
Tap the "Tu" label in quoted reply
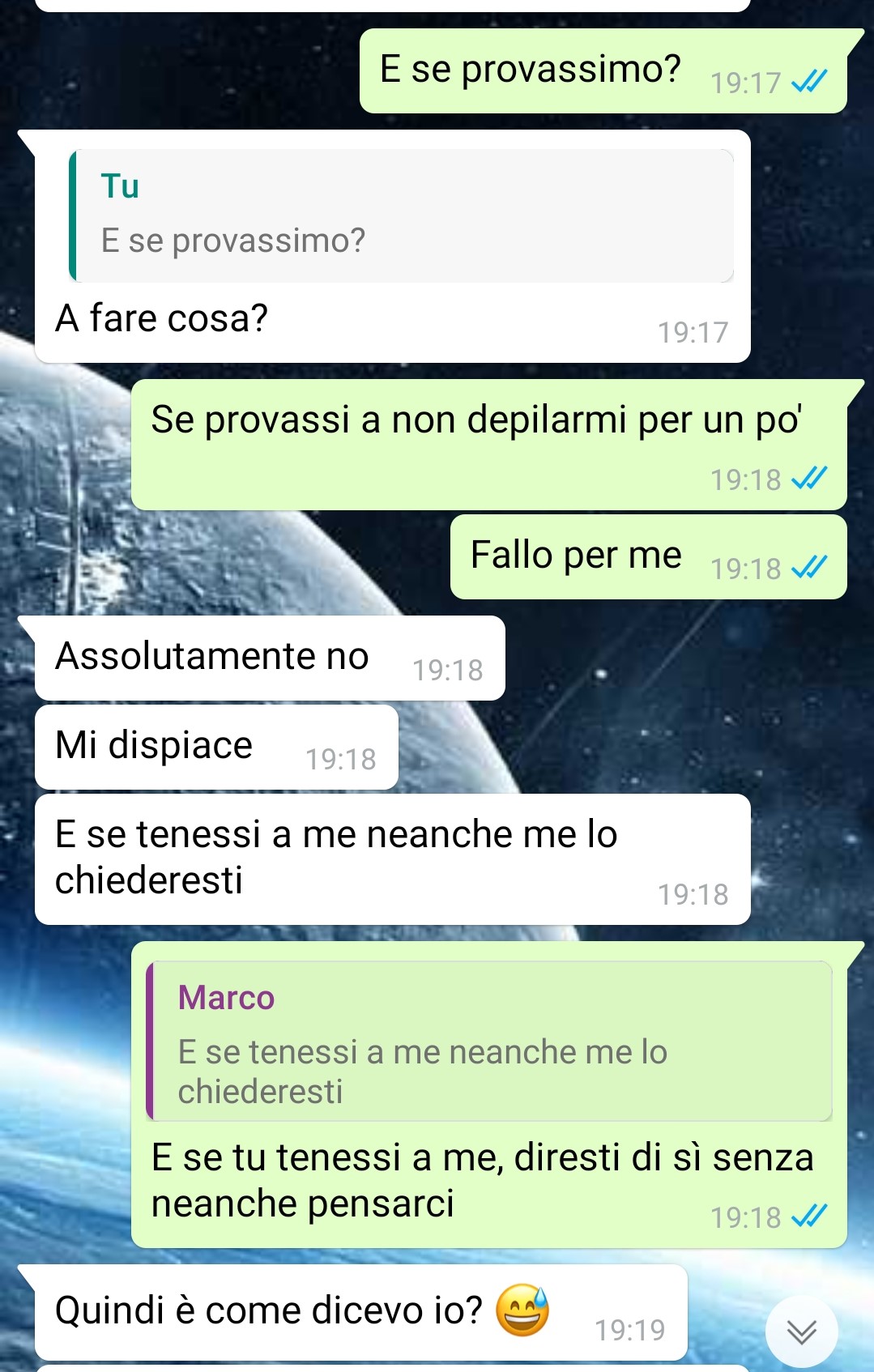click(x=120, y=186)
